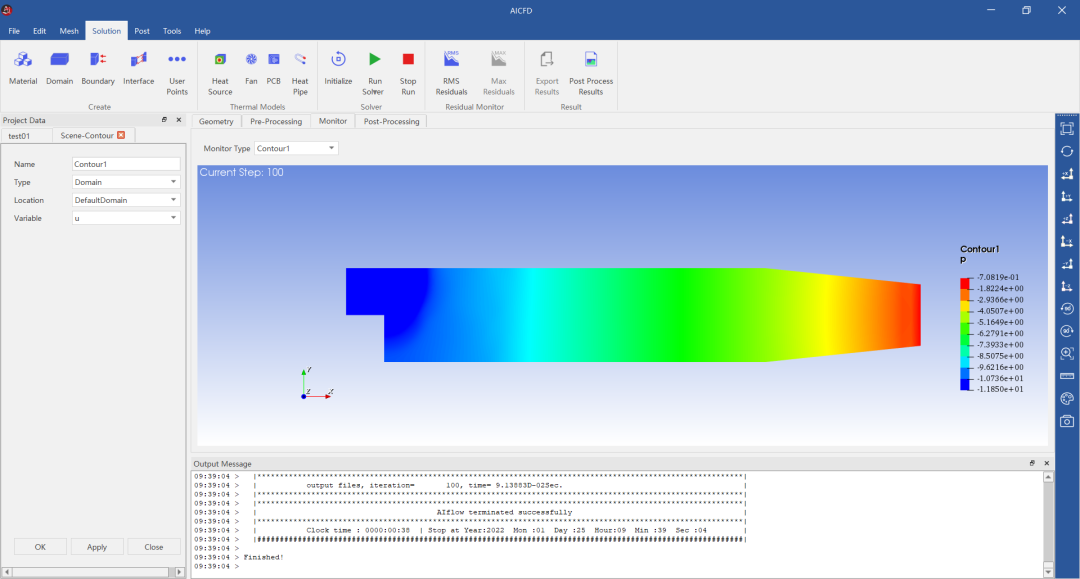This screenshot has width=1080, height=579.
Task: Switch to the Geometry tab
Action: pyautogui.click(x=216, y=121)
